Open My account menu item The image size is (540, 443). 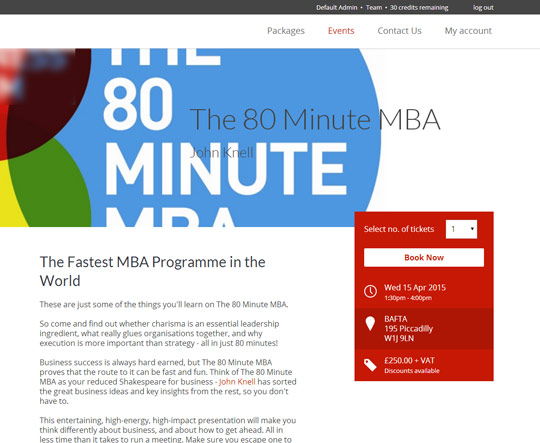pos(468,31)
